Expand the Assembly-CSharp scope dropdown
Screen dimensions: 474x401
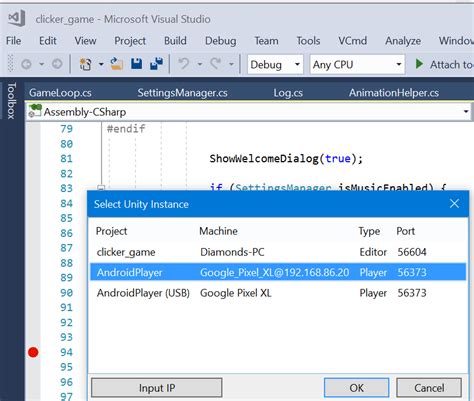466,112
